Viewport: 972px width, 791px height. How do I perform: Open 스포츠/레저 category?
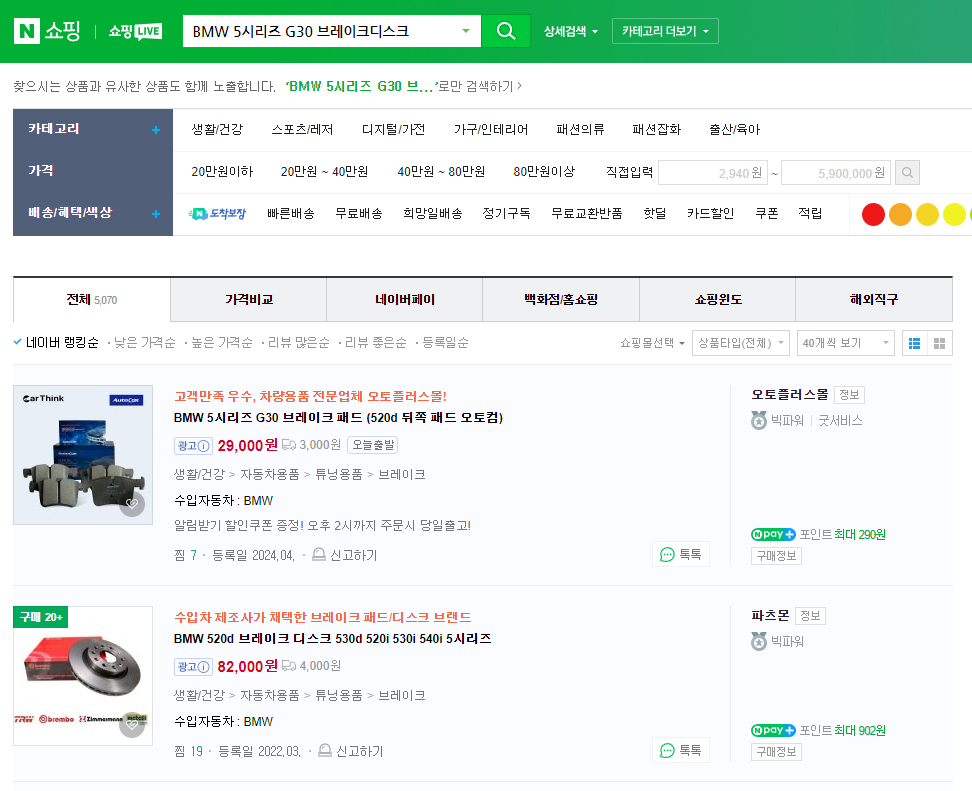click(x=302, y=130)
